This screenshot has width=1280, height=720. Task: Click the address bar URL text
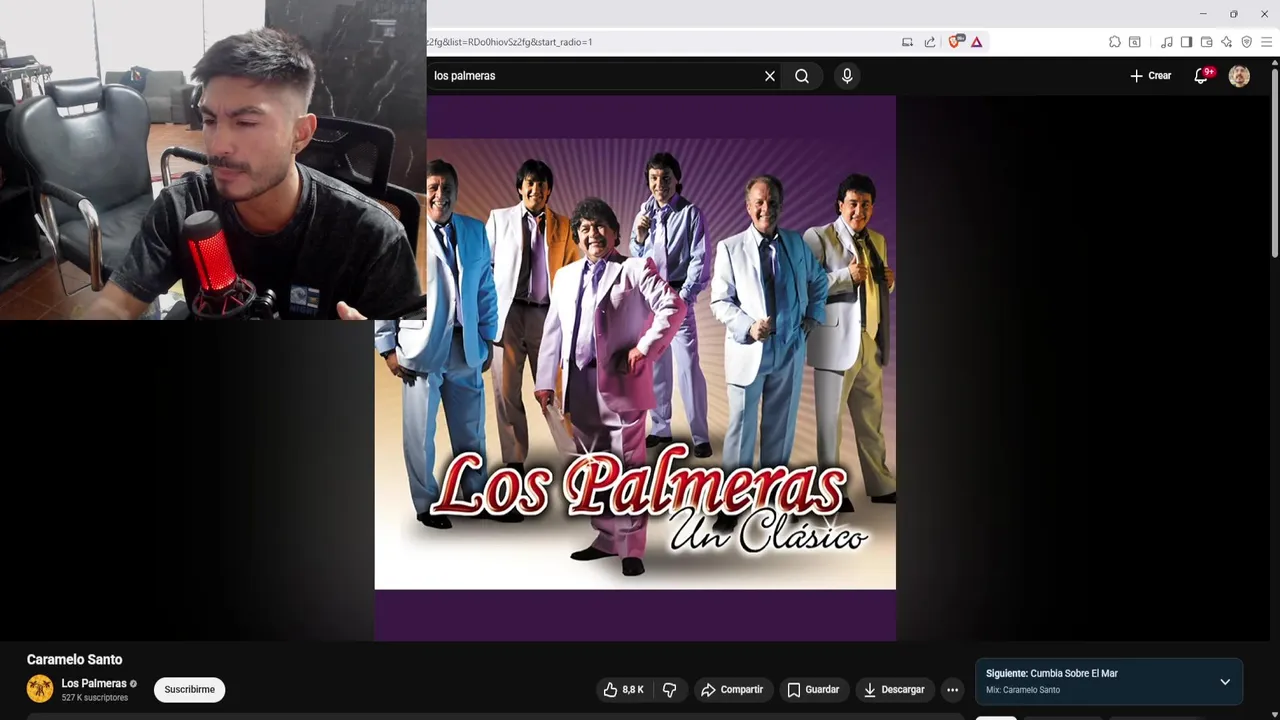pyautogui.click(x=510, y=42)
